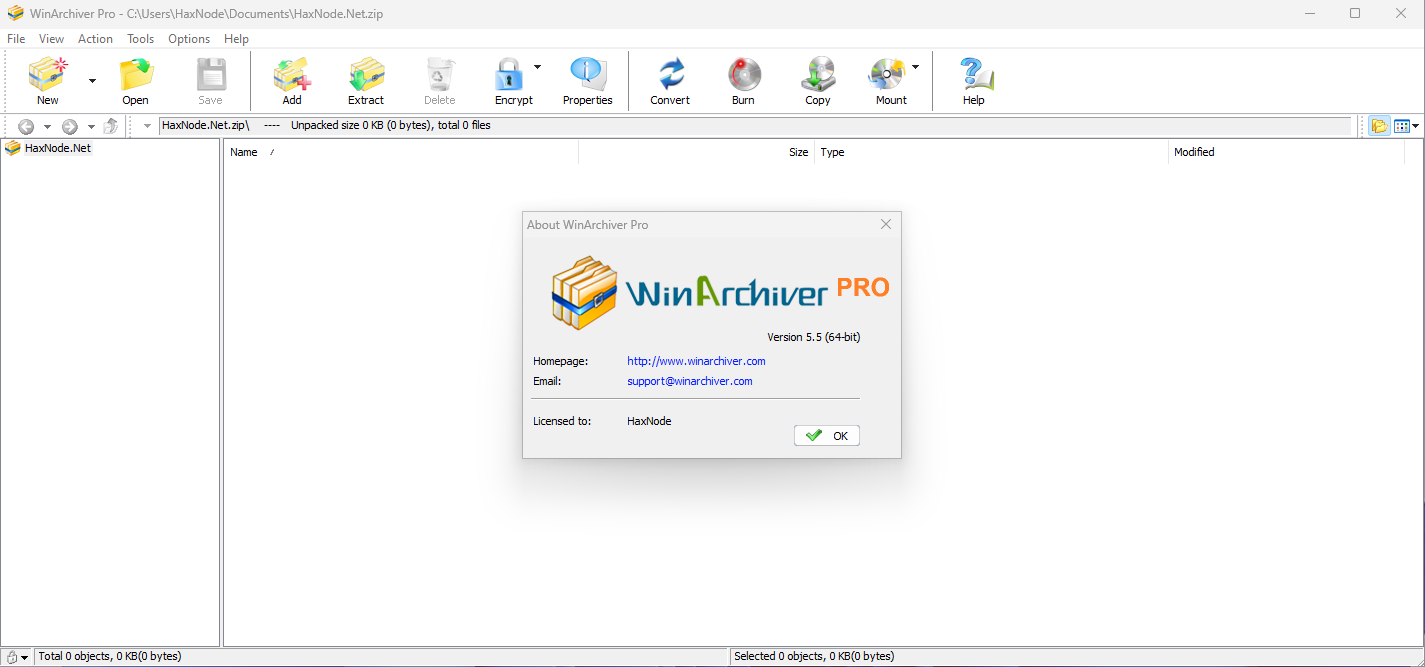
Task: Click the 'Selected 0 objects' status text
Action: 814,657
